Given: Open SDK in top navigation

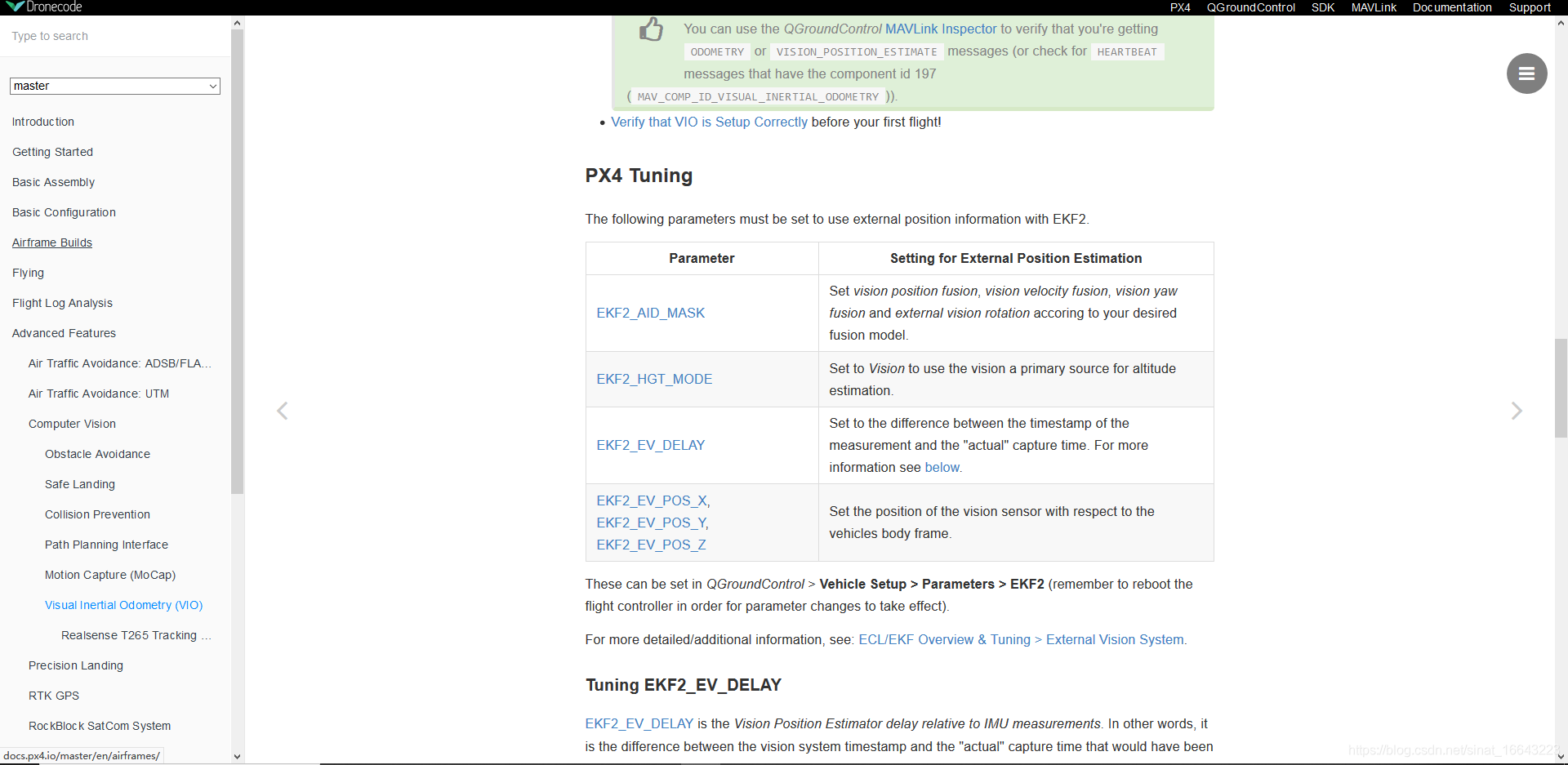Looking at the screenshot, I should pos(1323,7).
